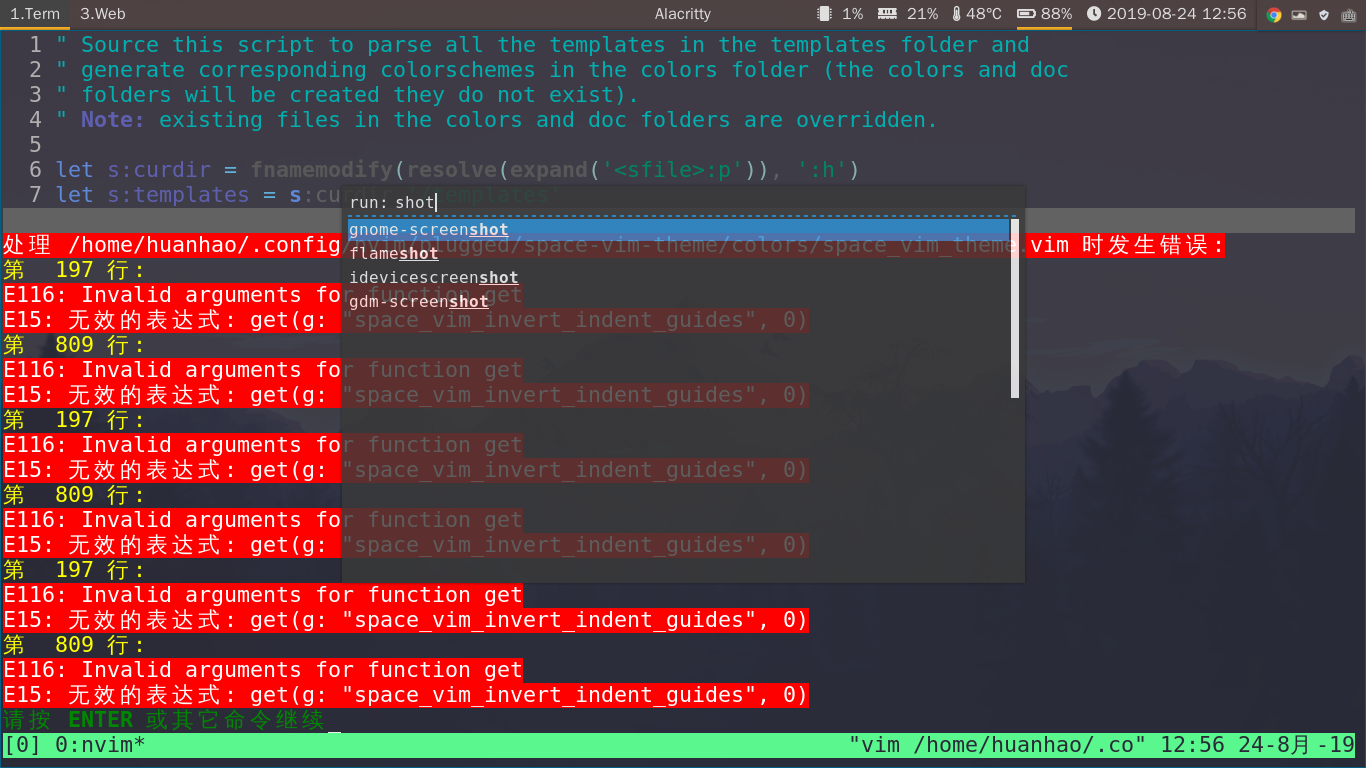Click the image viewer tray icon
The height and width of the screenshot is (768, 1366).
1299,14
